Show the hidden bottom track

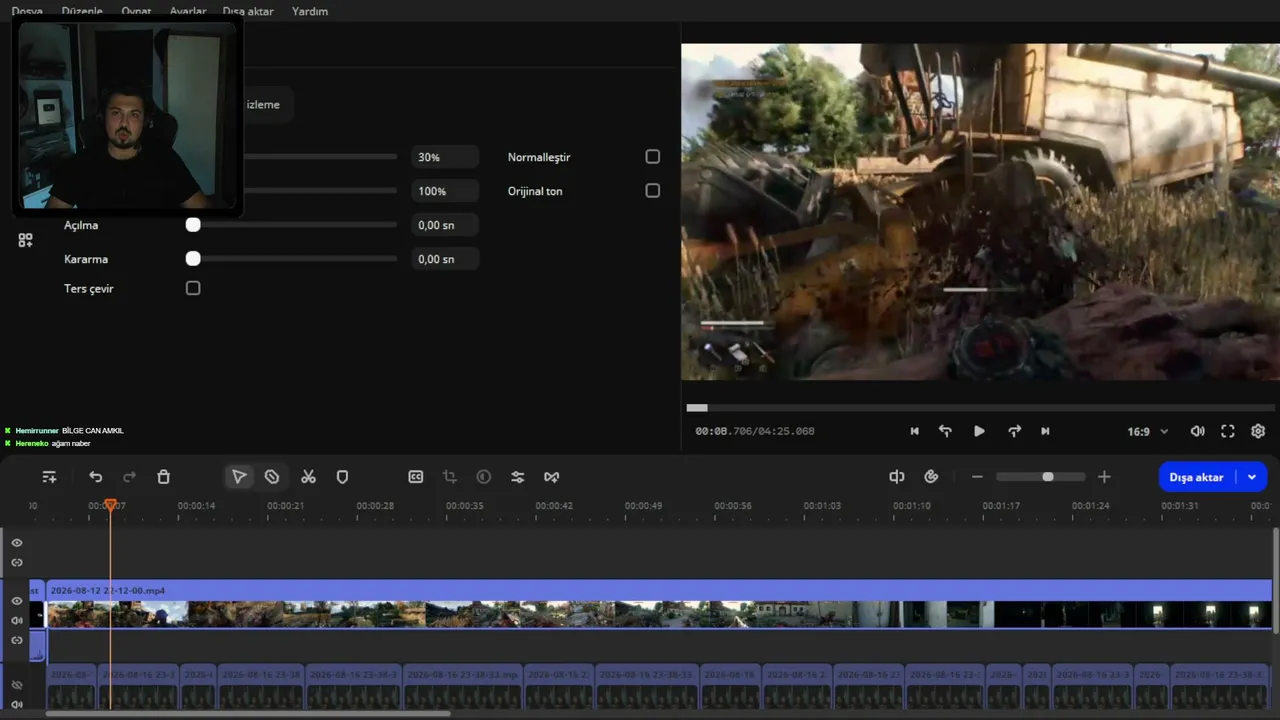click(17, 685)
